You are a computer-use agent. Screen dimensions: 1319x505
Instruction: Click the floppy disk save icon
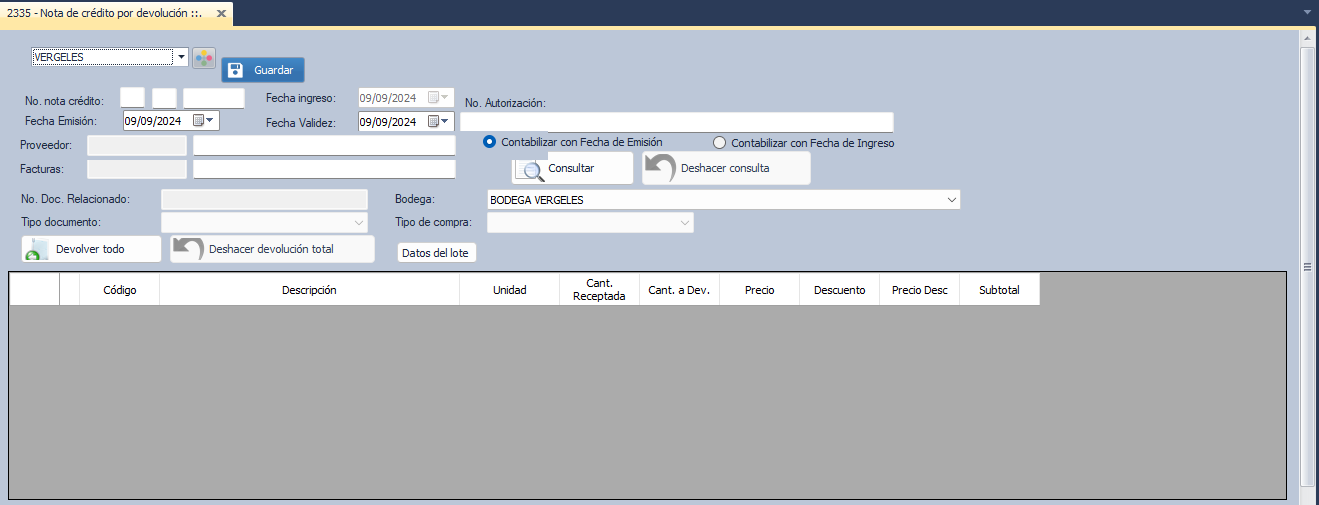[236, 70]
